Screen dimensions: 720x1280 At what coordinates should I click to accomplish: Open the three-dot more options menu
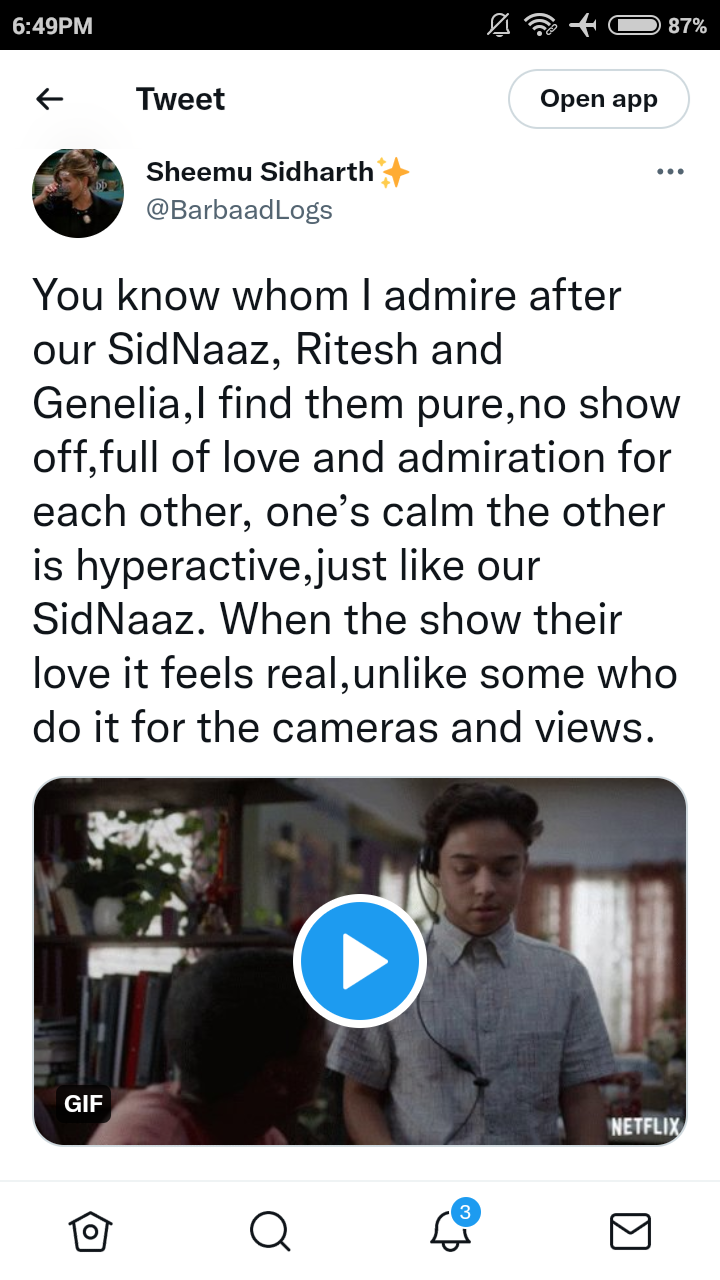[x=670, y=172]
